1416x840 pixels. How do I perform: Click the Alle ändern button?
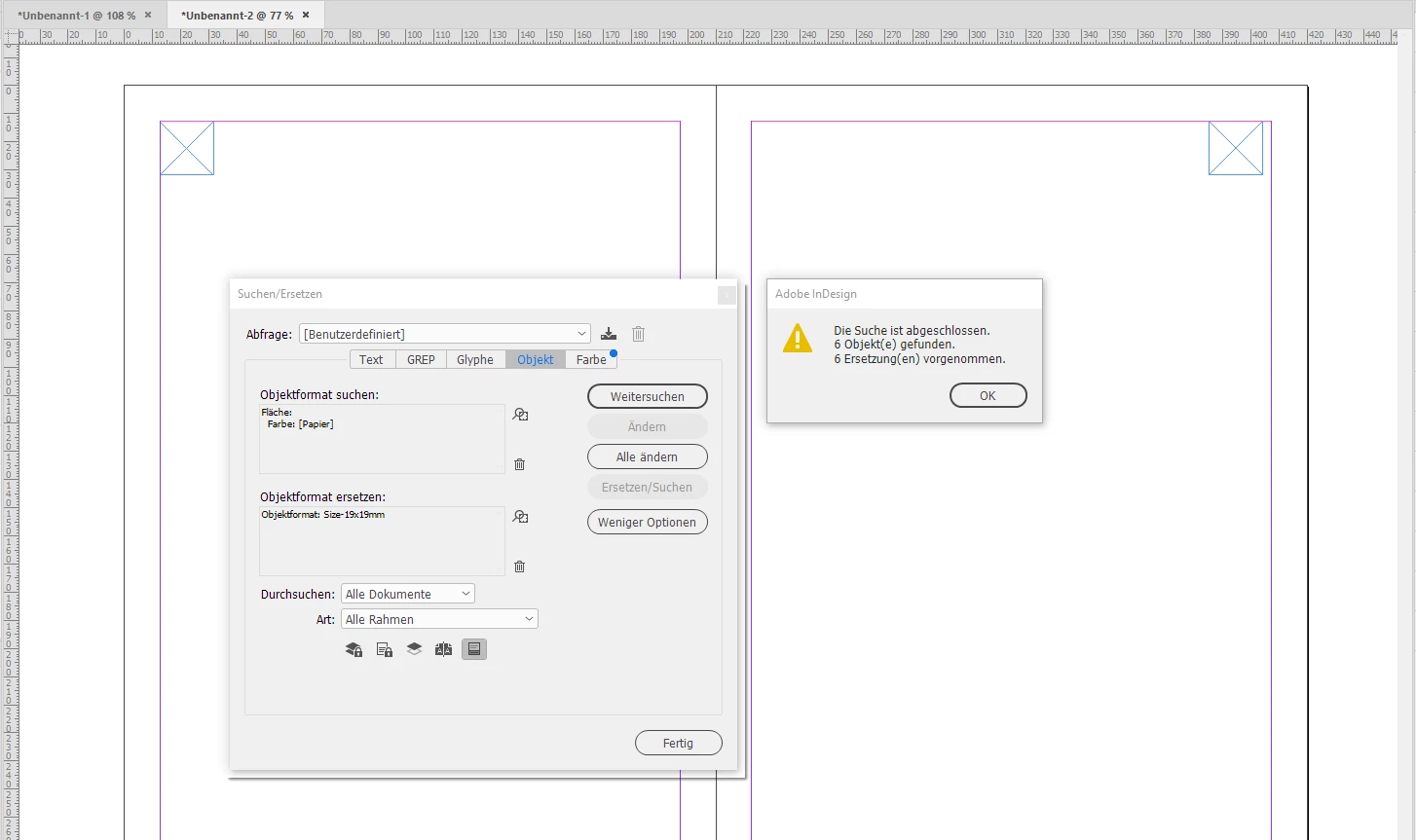click(x=648, y=457)
